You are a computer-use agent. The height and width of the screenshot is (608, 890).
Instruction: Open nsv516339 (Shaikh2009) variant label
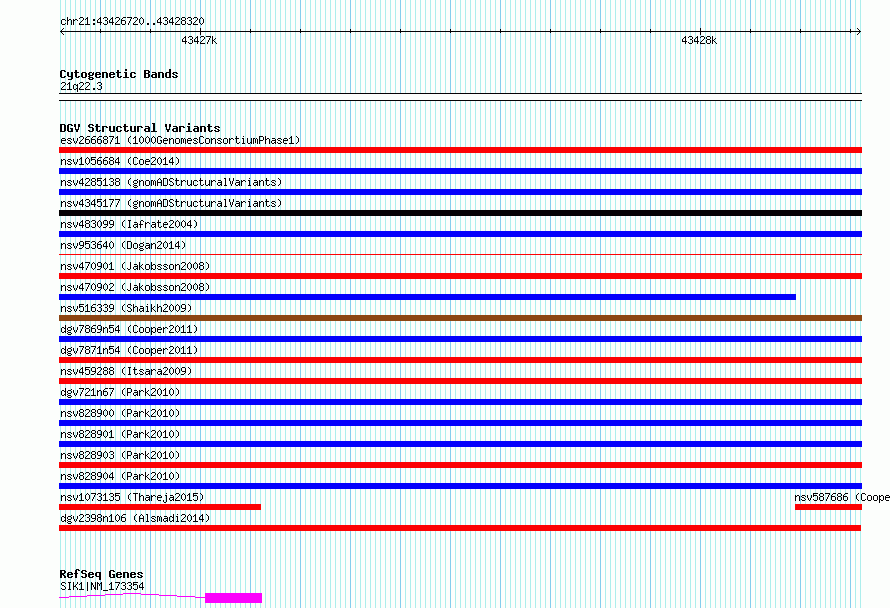pos(126,308)
